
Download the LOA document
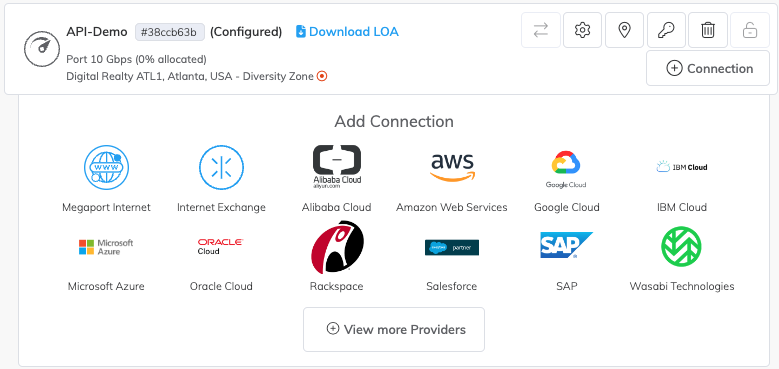pyautogui.click(x=347, y=32)
